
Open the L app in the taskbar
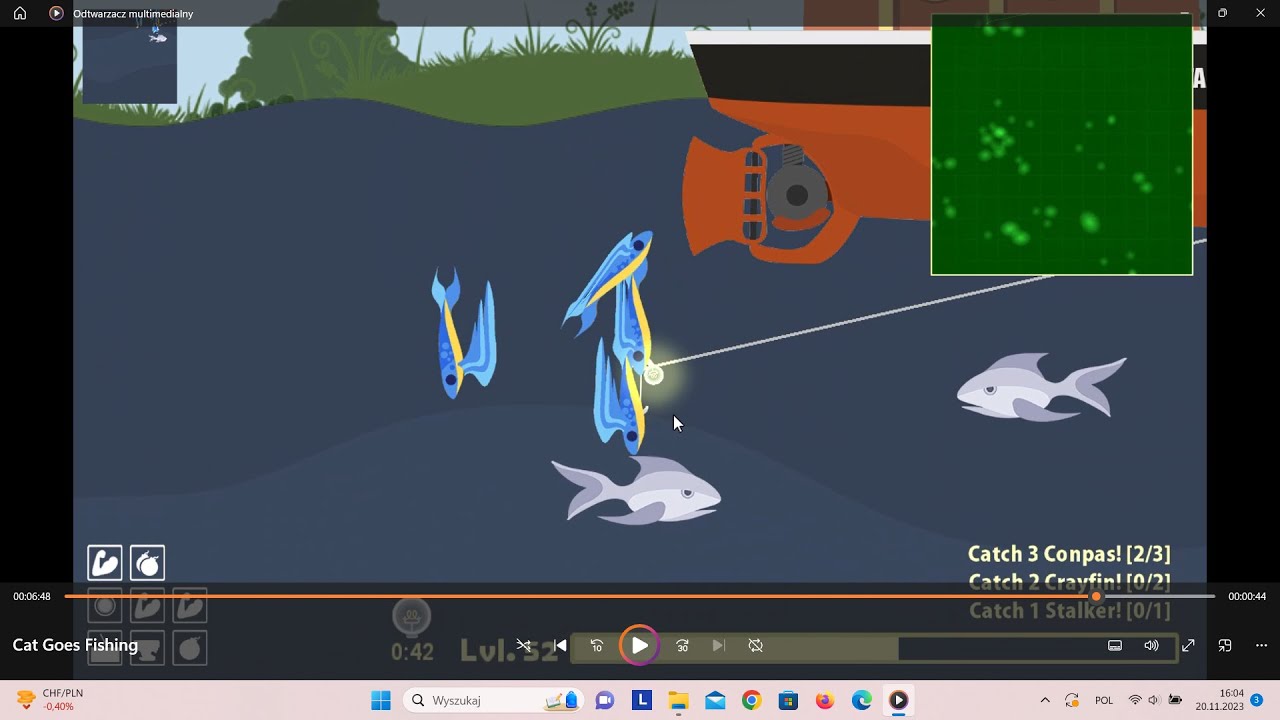pyautogui.click(x=642, y=700)
